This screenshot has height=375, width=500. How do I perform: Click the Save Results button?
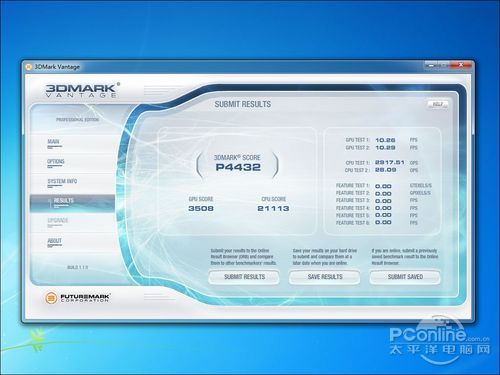[x=325, y=277]
